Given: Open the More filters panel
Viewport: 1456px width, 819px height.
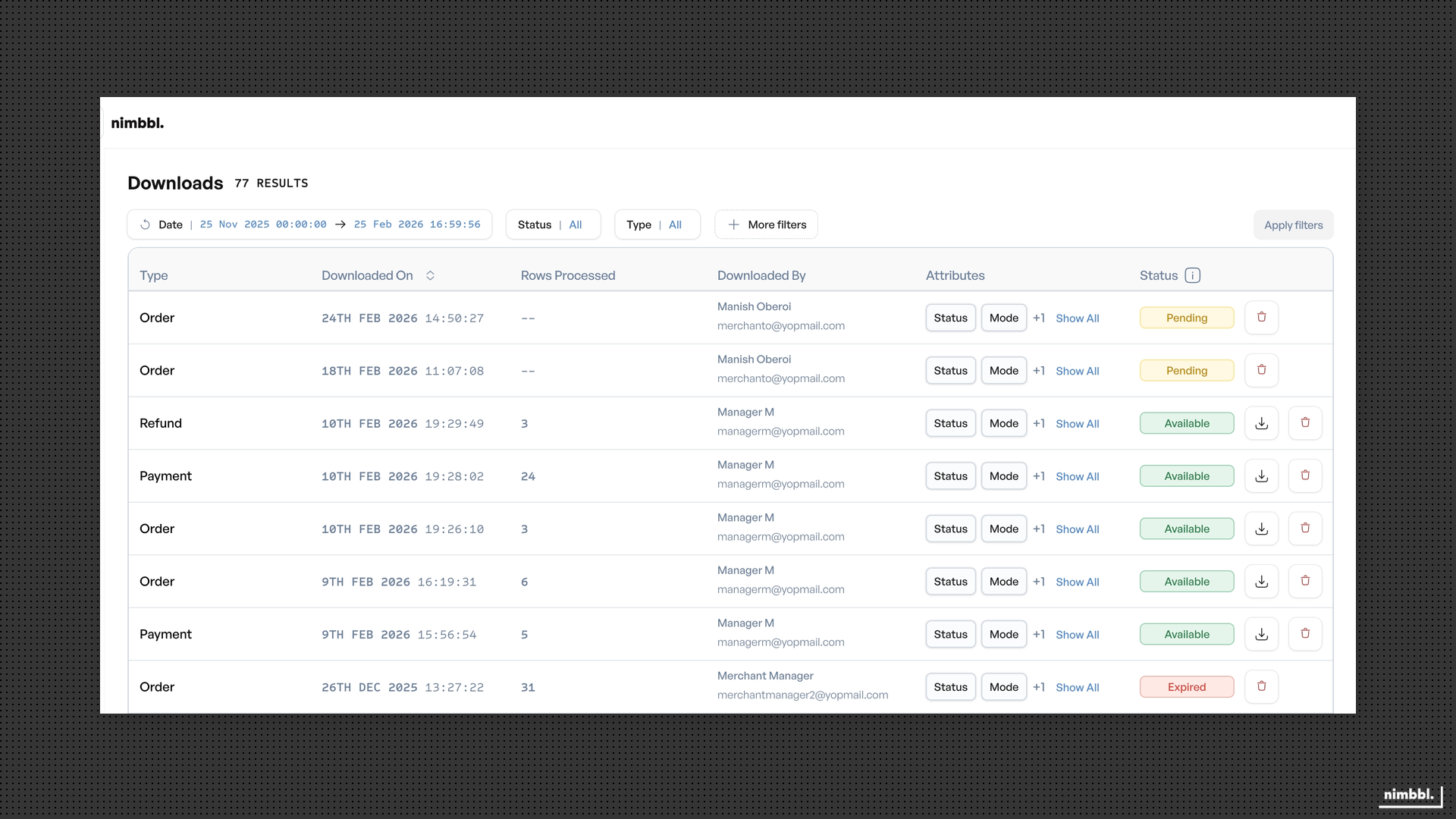Looking at the screenshot, I should click(x=766, y=224).
